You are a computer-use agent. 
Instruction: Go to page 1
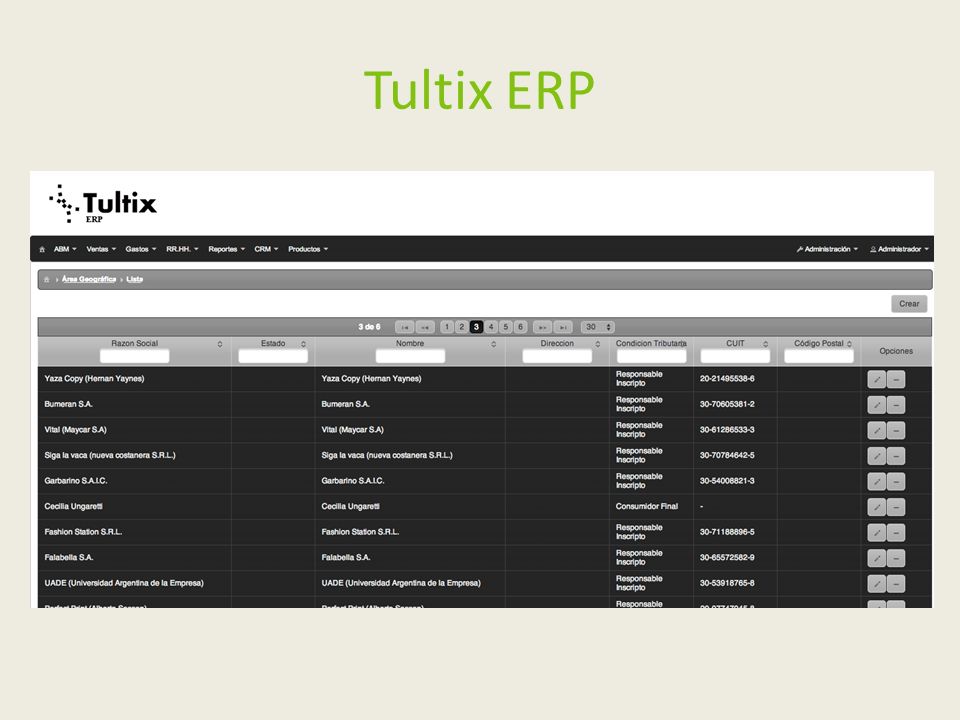click(447, 327)
